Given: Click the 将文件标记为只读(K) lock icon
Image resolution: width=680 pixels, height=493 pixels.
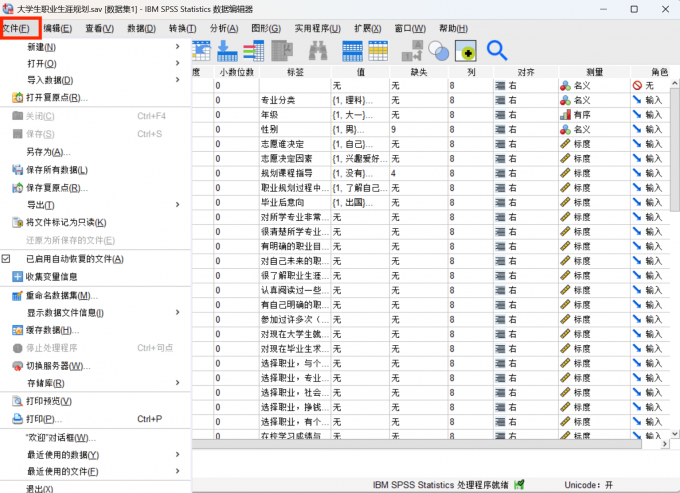Looking at the screenshot, I should (x=17, y=222).
